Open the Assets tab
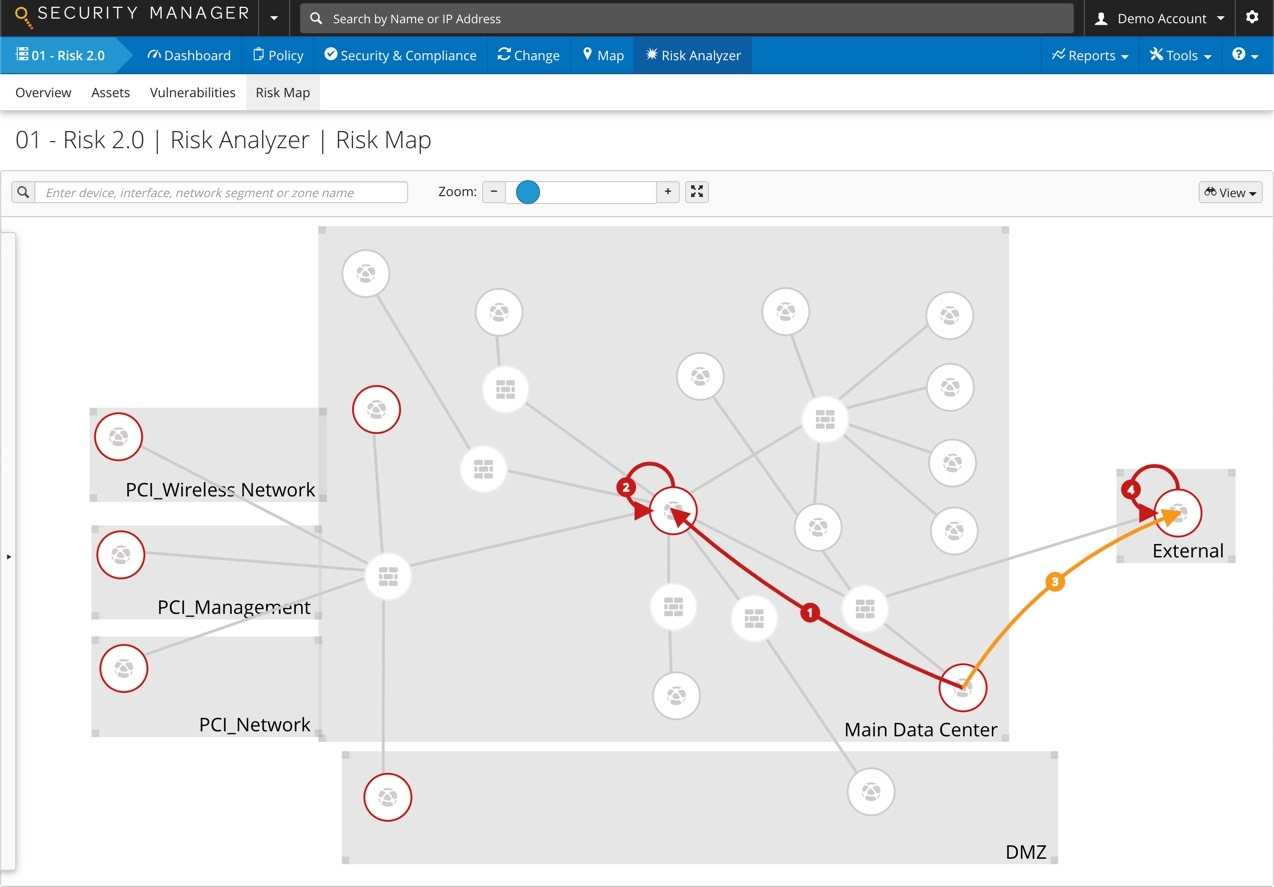The height and width of the screenshot is (887, 1274). tap(110, 92)
